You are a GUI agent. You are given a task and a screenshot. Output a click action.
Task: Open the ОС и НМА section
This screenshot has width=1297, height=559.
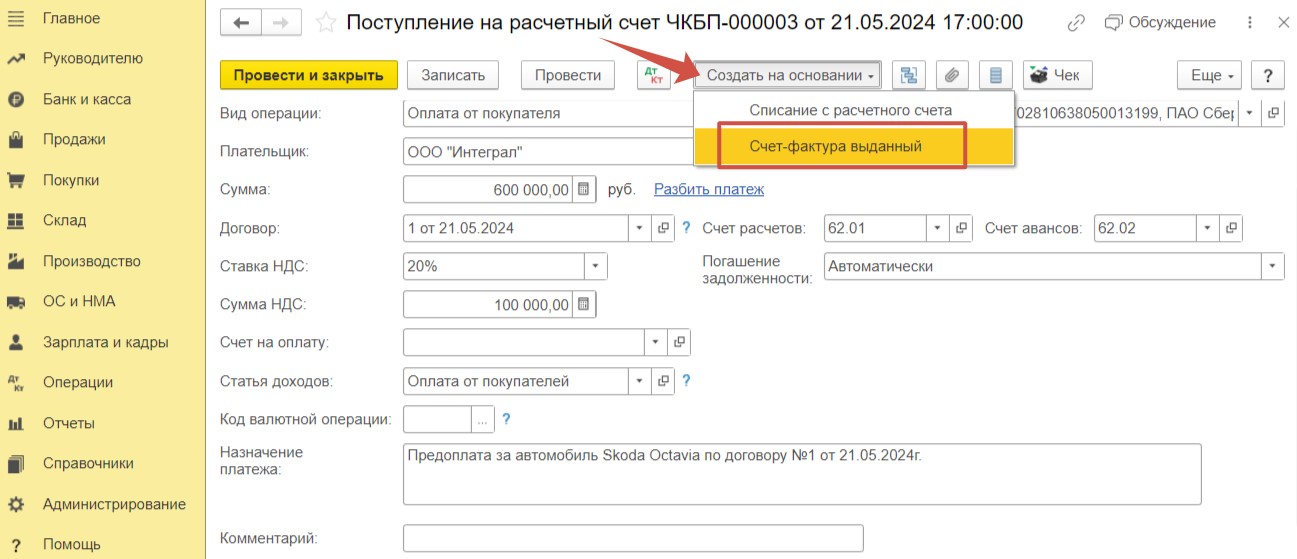79,301
